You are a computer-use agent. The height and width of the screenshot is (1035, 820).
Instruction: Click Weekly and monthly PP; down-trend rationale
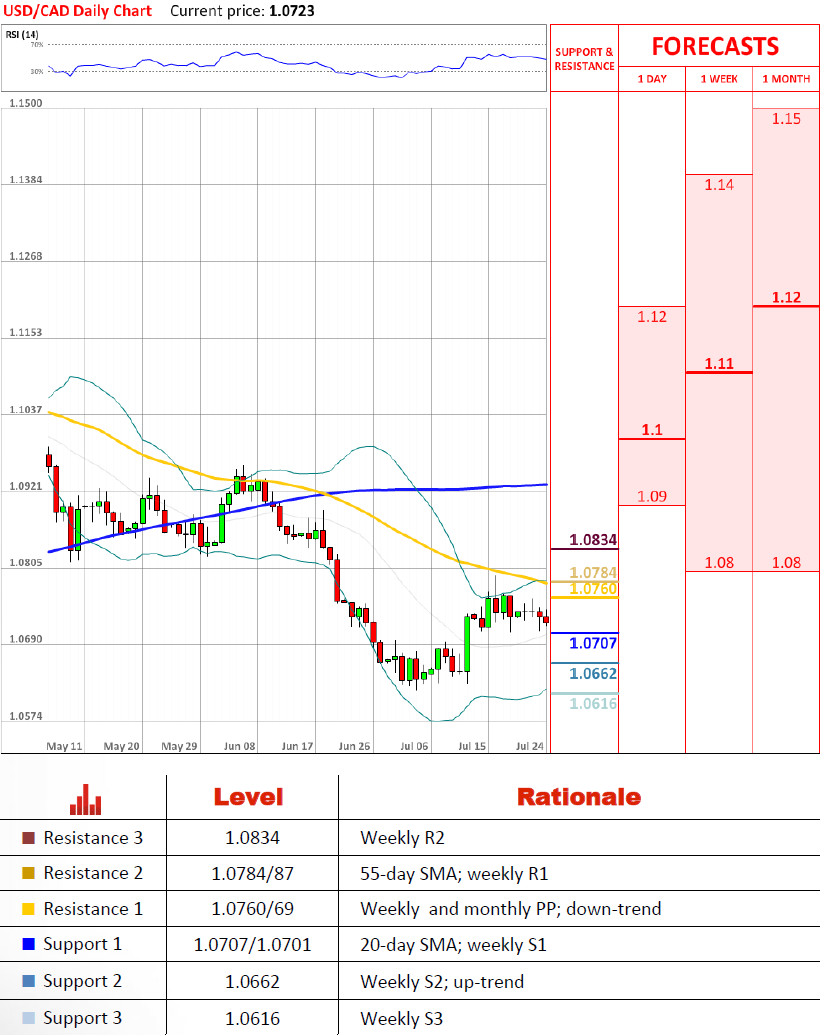[511, 909]
